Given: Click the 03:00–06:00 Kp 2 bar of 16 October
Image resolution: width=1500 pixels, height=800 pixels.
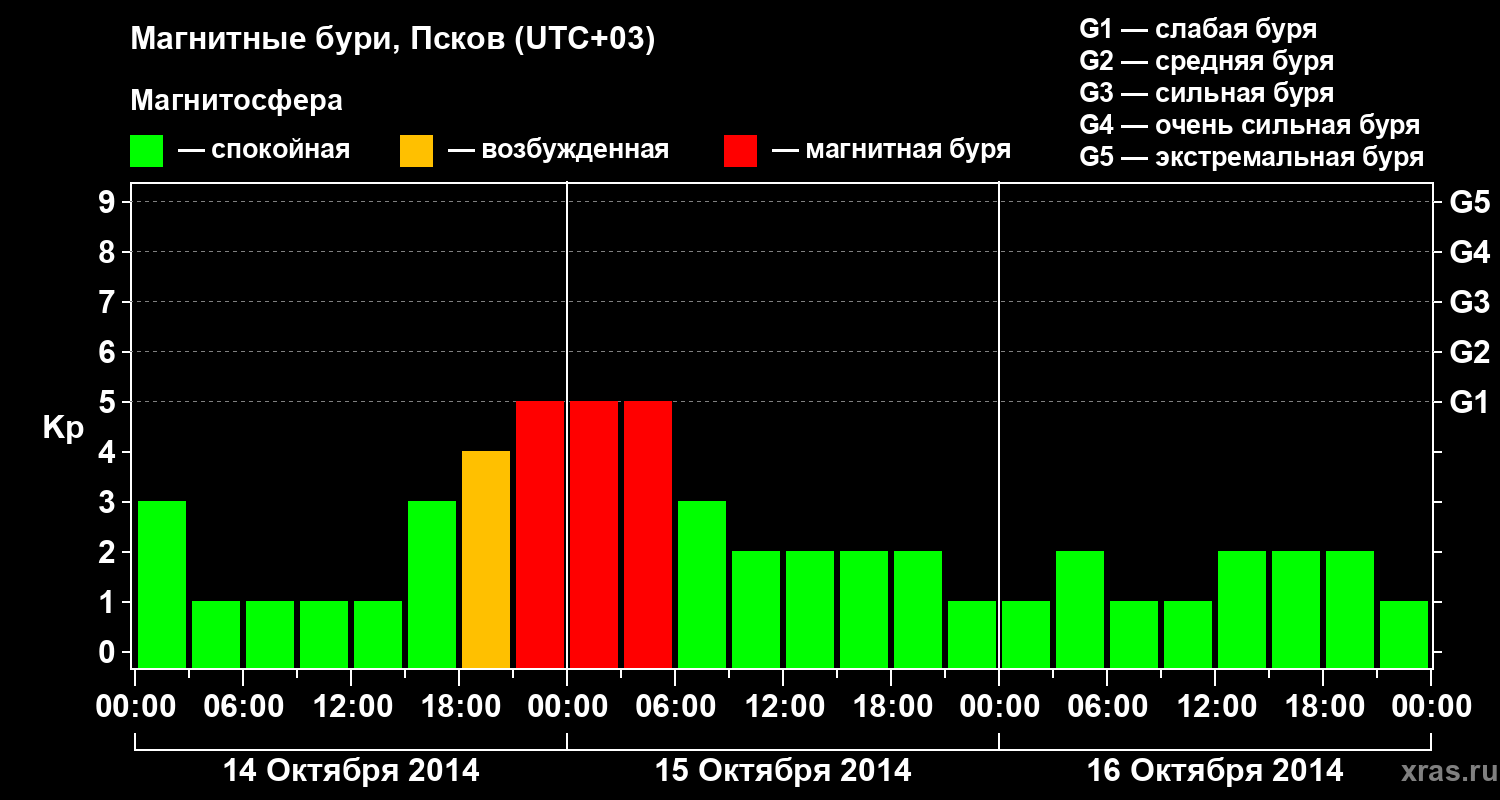Looking at the screenshot, I should [1080, 609].
